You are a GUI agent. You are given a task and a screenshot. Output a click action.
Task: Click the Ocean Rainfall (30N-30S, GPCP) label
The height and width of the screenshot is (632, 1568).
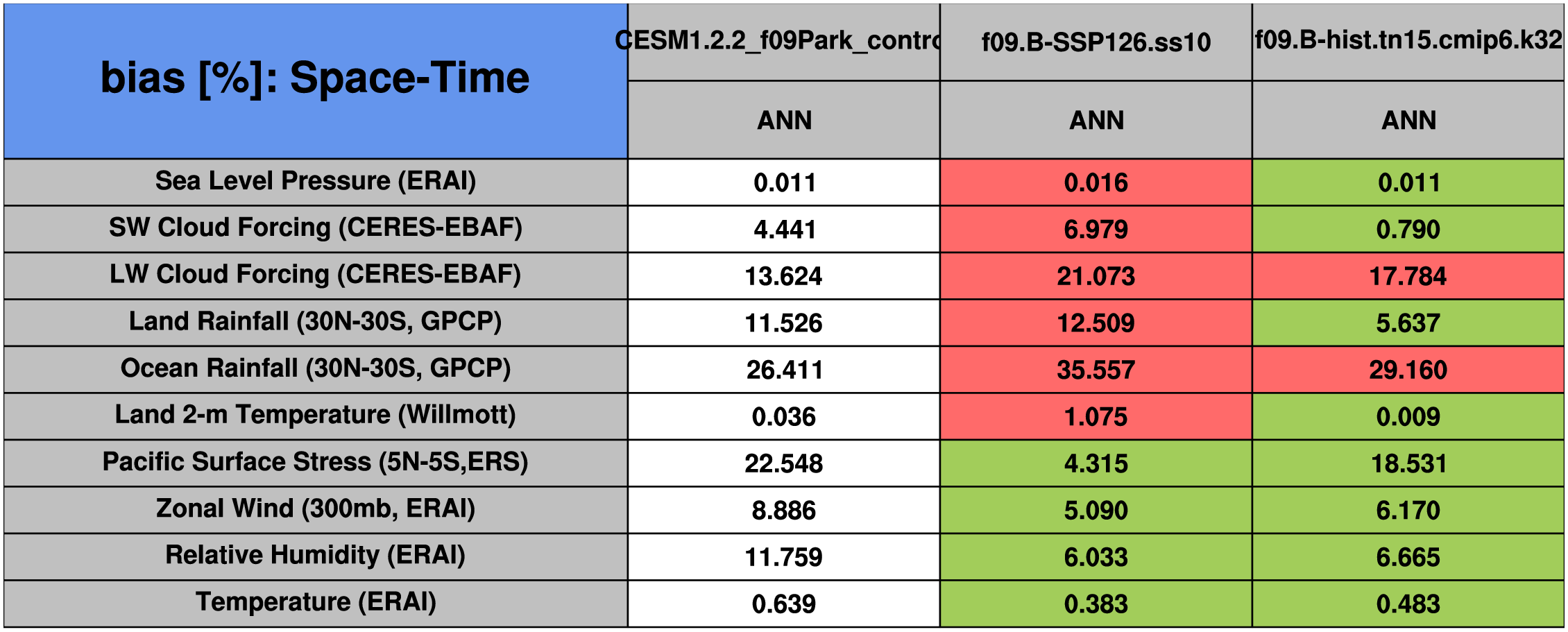click(315, 368)
